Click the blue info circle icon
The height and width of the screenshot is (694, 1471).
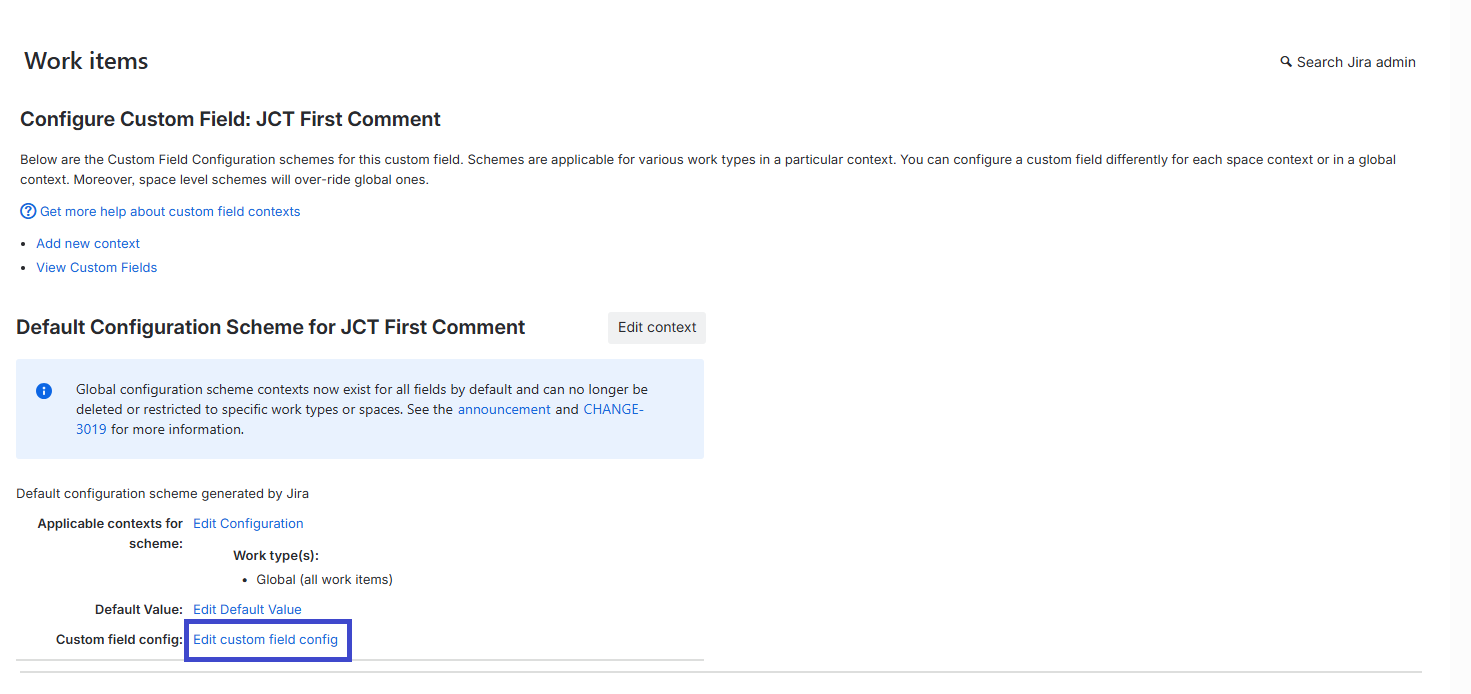[44, 391]
